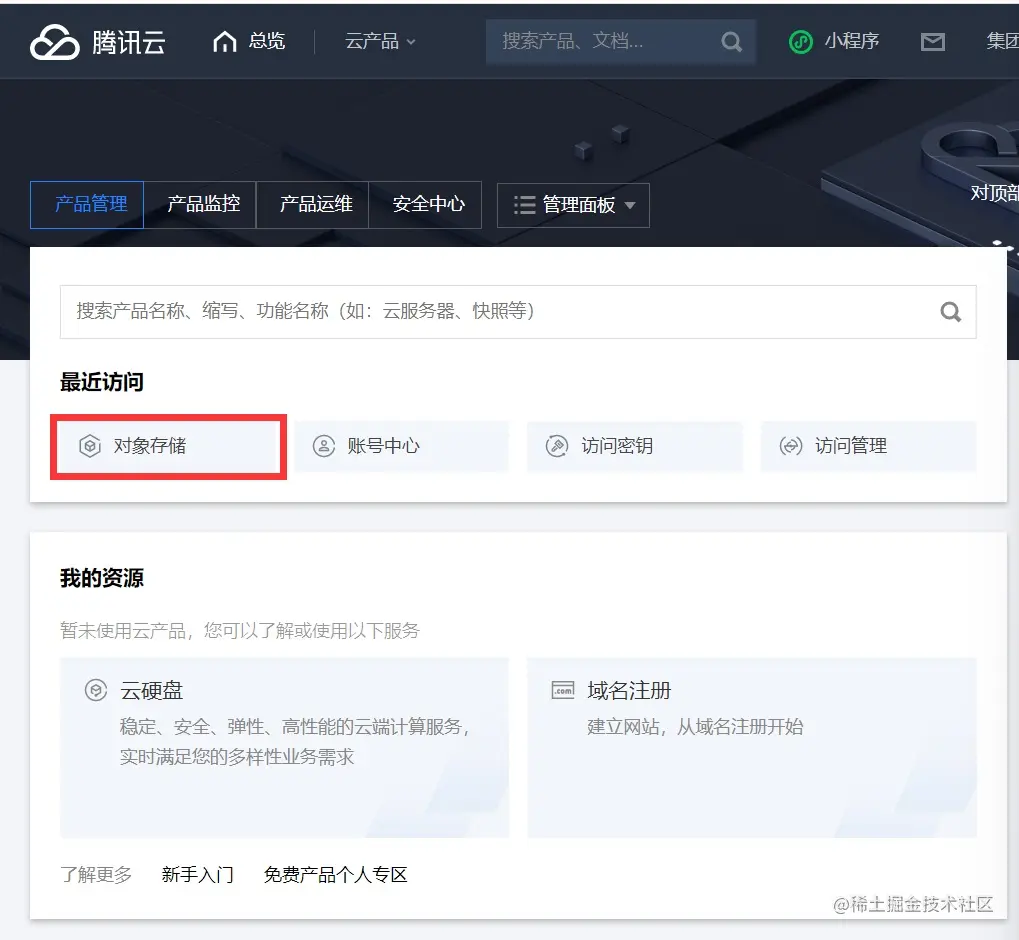Follow the 新手入门 link

pos(198,874)
